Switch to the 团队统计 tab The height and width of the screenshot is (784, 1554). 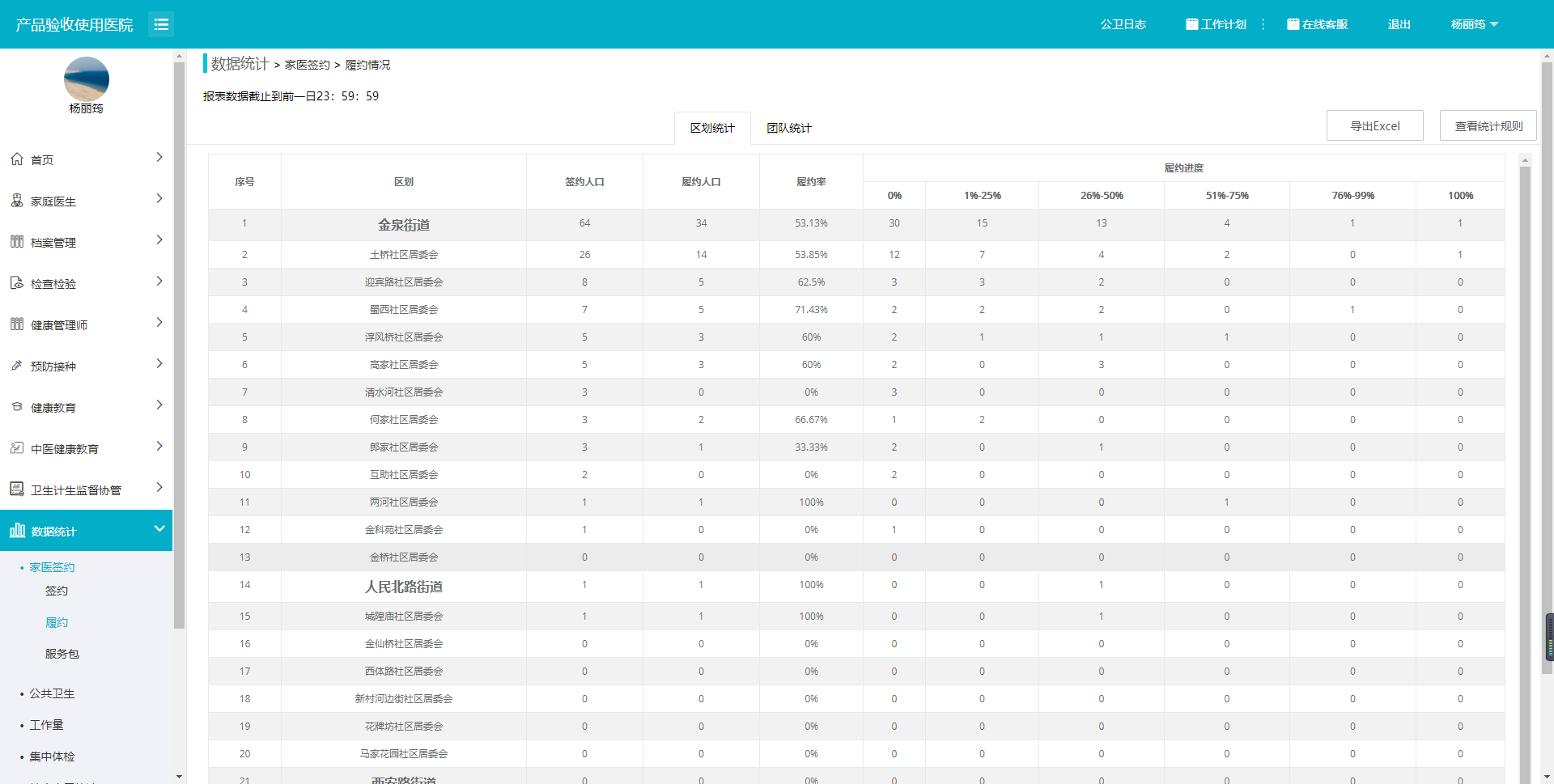coord(788,128)
